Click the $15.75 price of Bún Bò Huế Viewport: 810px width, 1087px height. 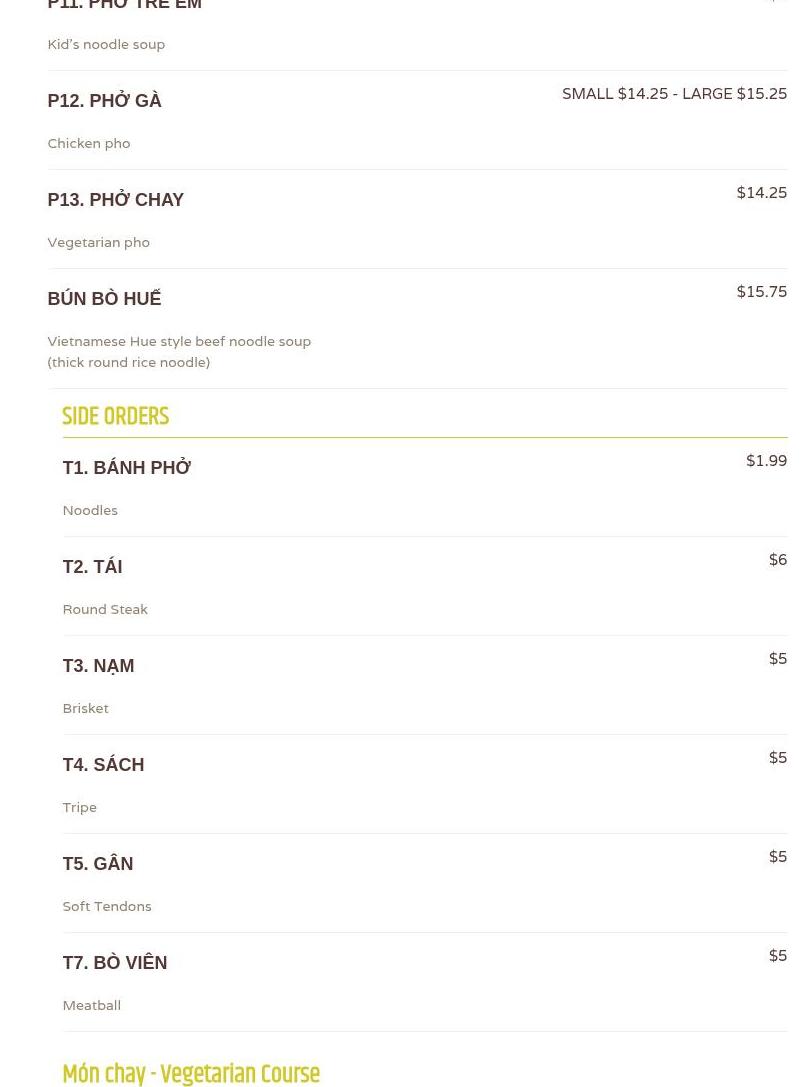[x=761, y=292]
